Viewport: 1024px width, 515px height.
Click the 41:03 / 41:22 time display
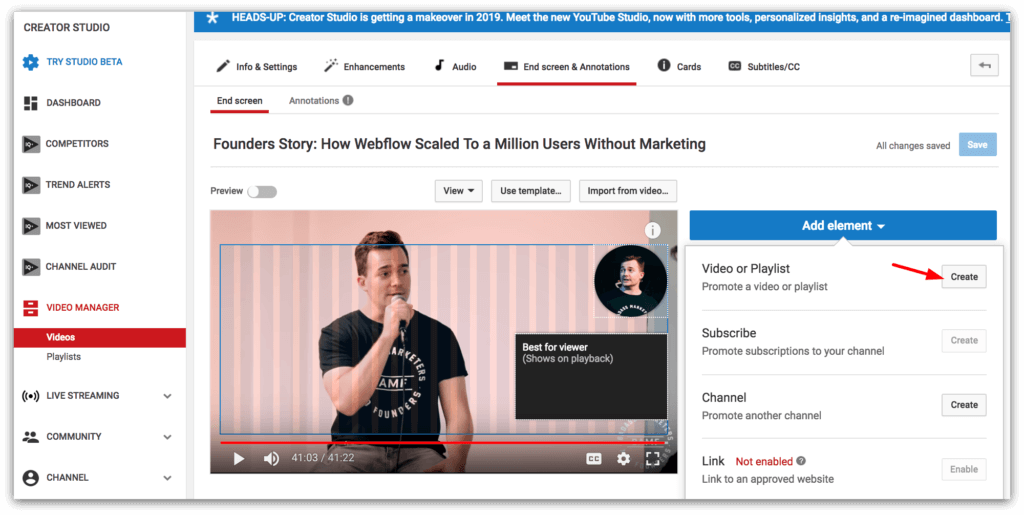323,458
